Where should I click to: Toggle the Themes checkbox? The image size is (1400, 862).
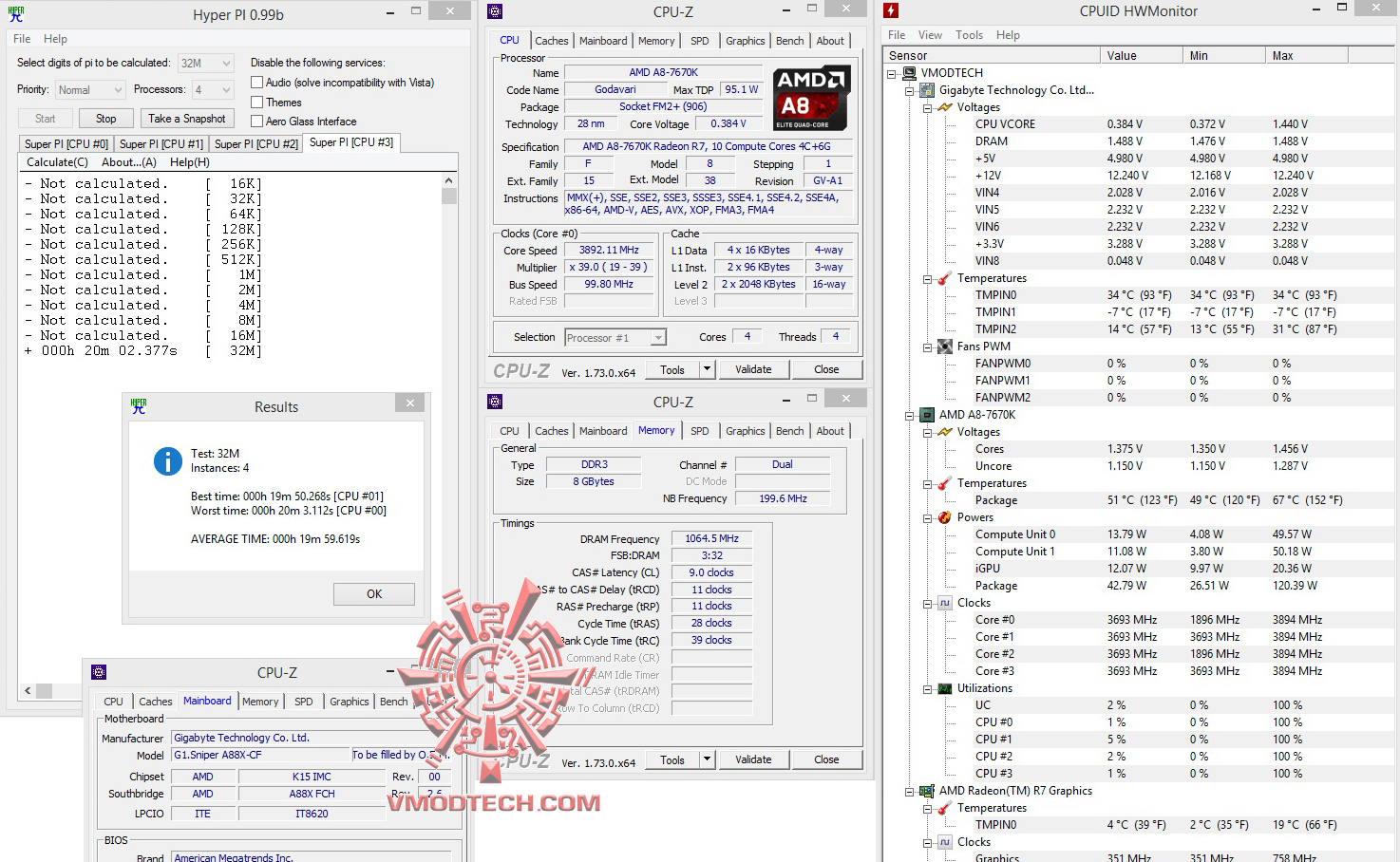click(x=256, y=103)
